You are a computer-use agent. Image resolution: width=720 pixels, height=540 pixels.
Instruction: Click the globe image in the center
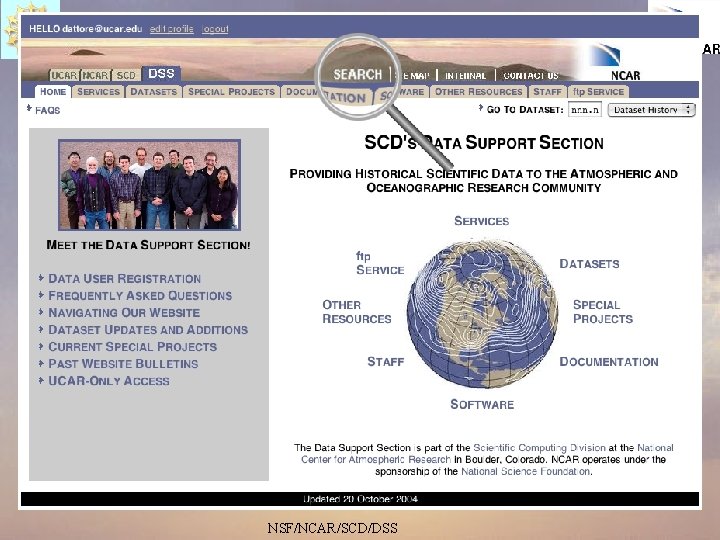pyautogui.click(x=482, y=313)
